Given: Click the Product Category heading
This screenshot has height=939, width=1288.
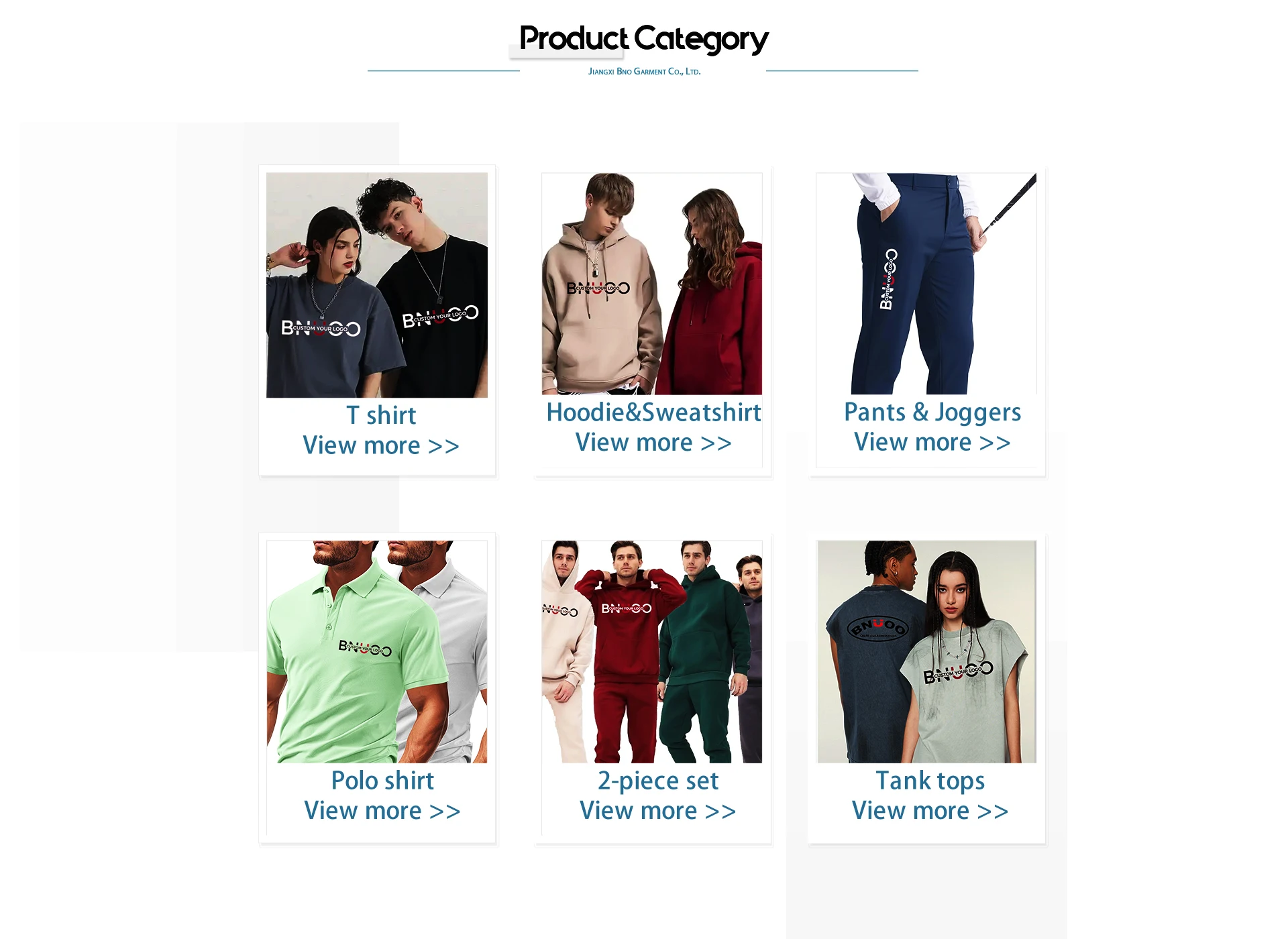Looking at the screenshot, I should 644,39.
